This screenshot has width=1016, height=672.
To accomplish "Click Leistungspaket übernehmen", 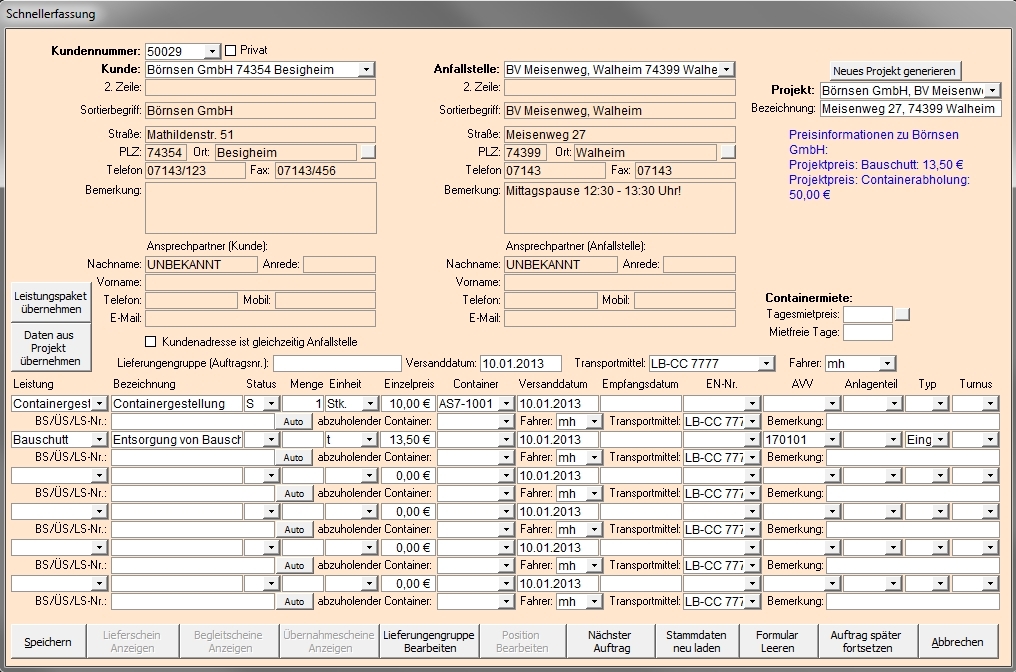I will click(x=47, y=303).
